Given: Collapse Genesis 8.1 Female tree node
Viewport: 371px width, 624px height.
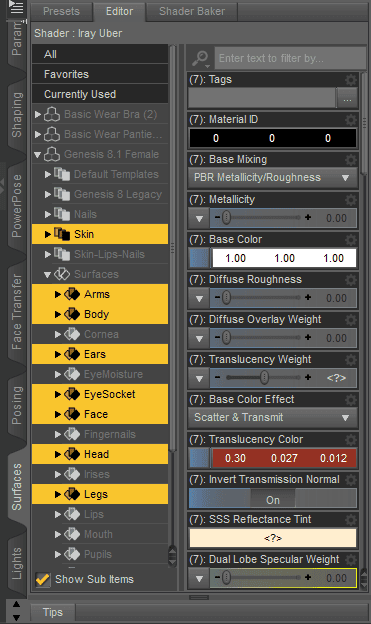Looking at the screenshot, I should tap(38, 154).
